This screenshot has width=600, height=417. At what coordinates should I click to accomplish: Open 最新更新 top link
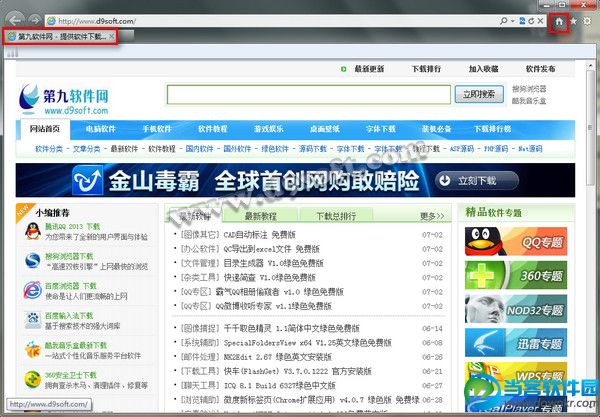[369, 69]
